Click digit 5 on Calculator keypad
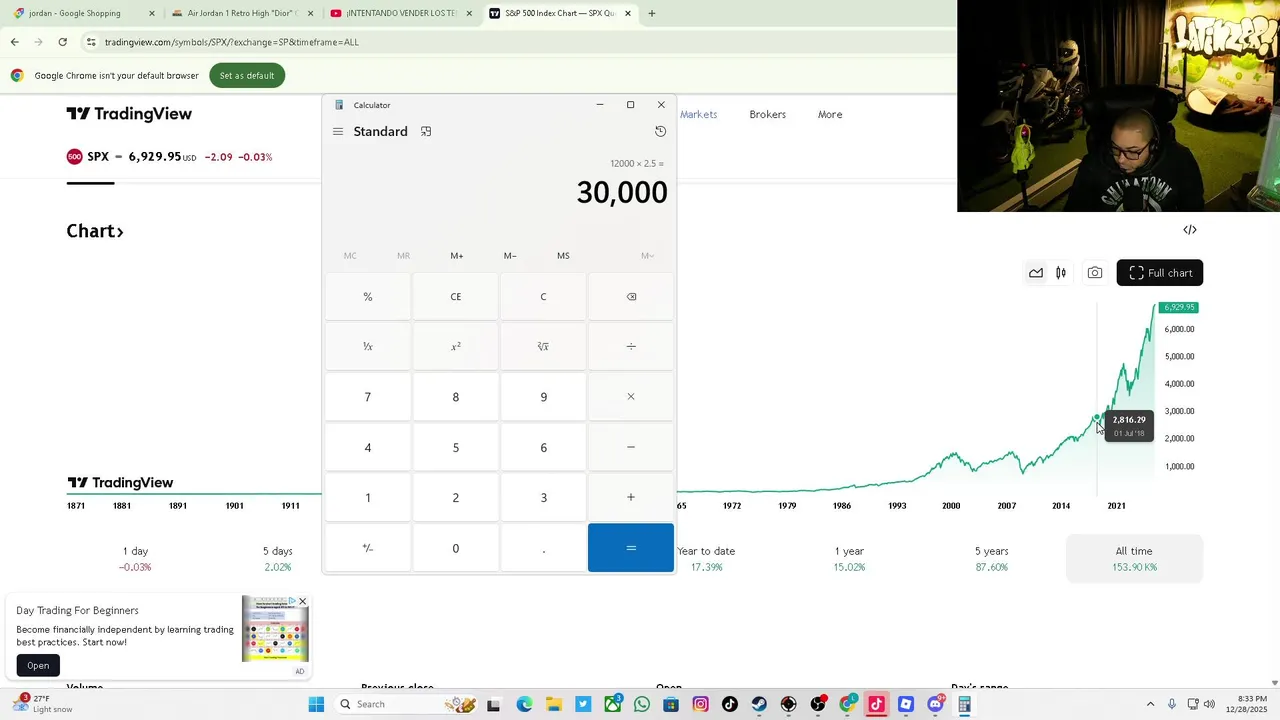Viewport: 1280px width, 720px height. coord(456,447)
